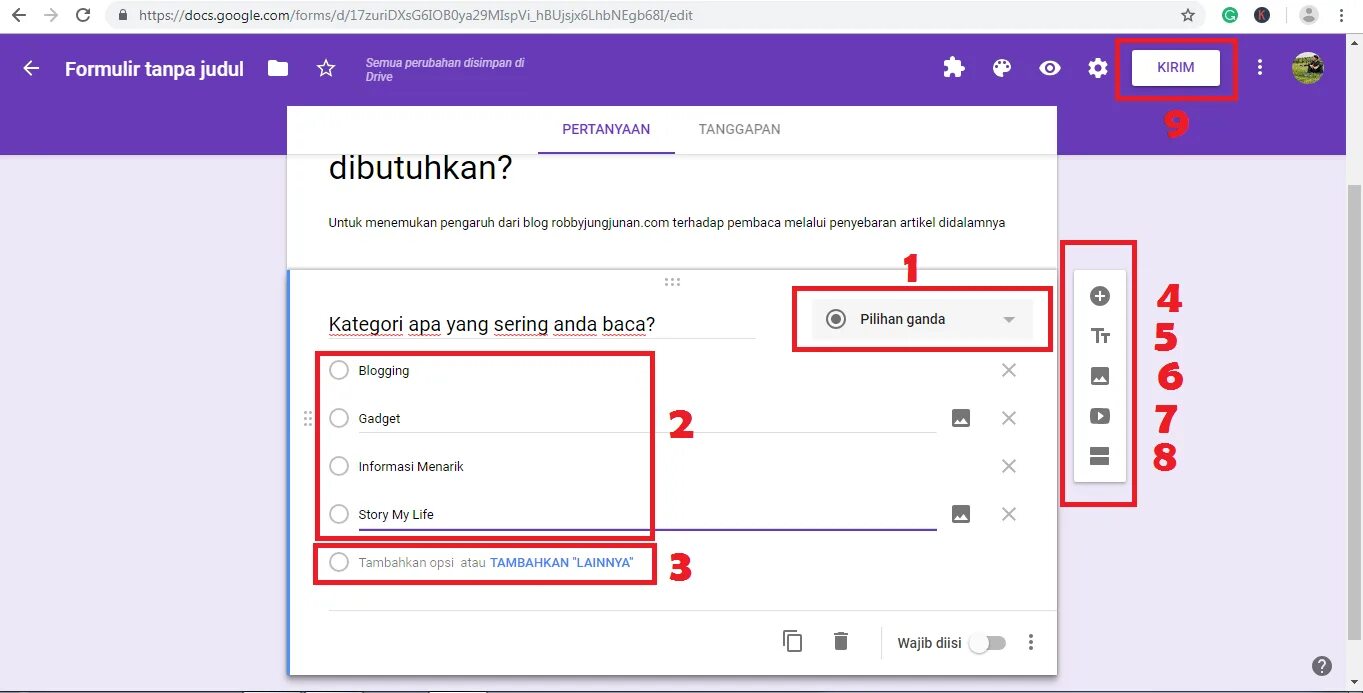This screenshot has height=693, width=1363.
Task: Remove the Story My Life option
Action: 1009,514
